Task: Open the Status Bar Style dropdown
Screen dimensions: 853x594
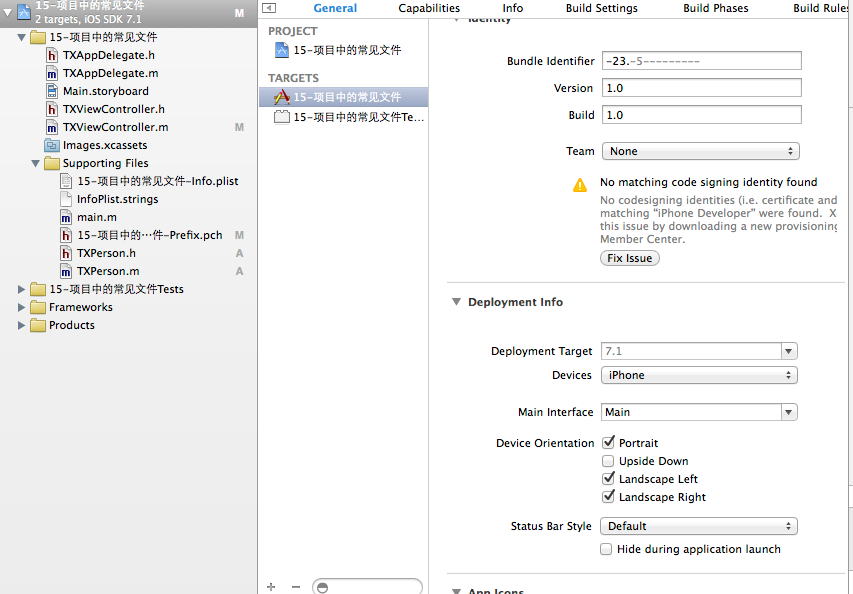Action: (x=699, y=526)
